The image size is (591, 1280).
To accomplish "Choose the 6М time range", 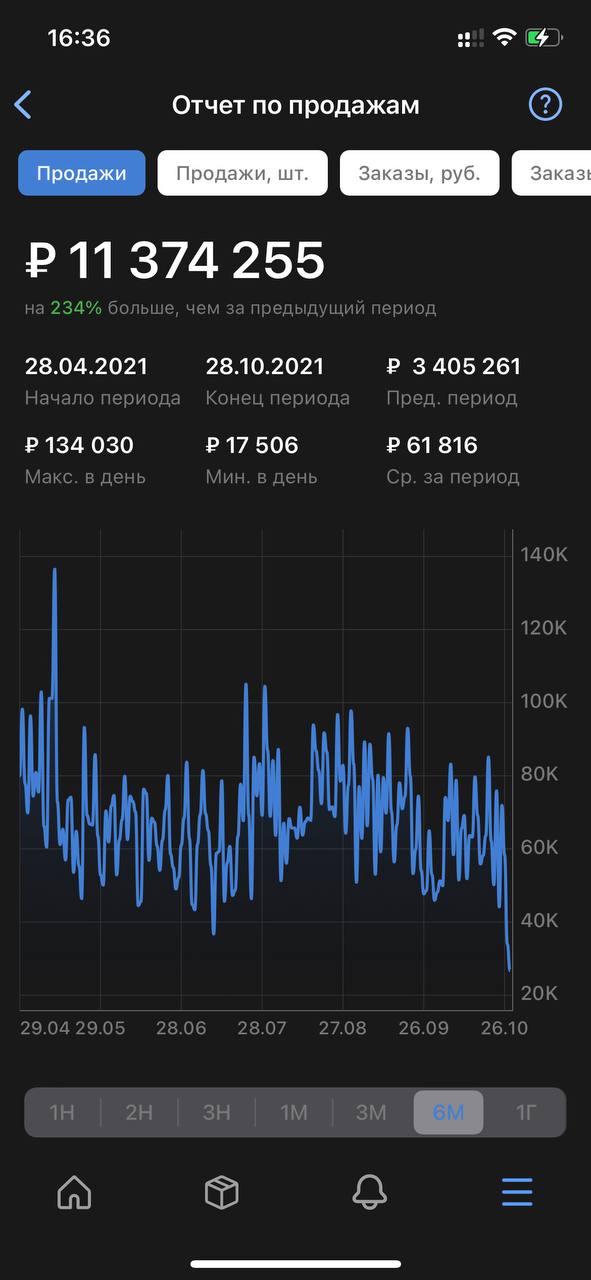I will coord(448,1112).
